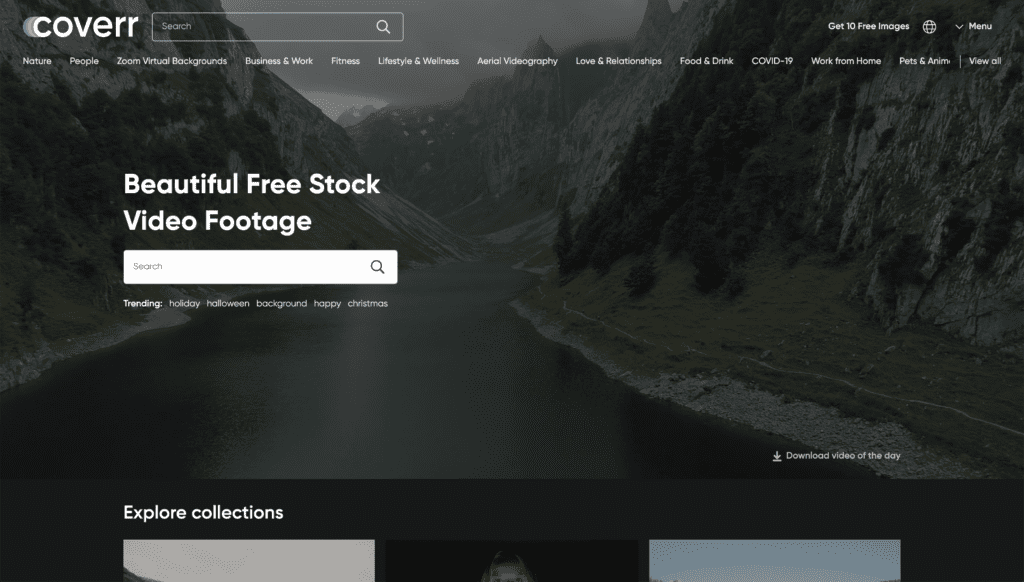
Task: Expand the Menu dropdown
Action: click(974, 26)
